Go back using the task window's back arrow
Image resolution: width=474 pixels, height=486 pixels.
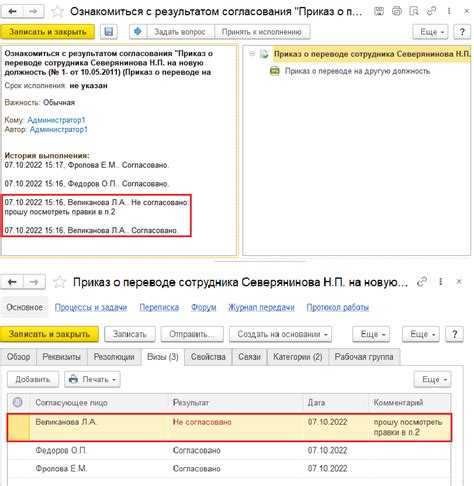12,12
